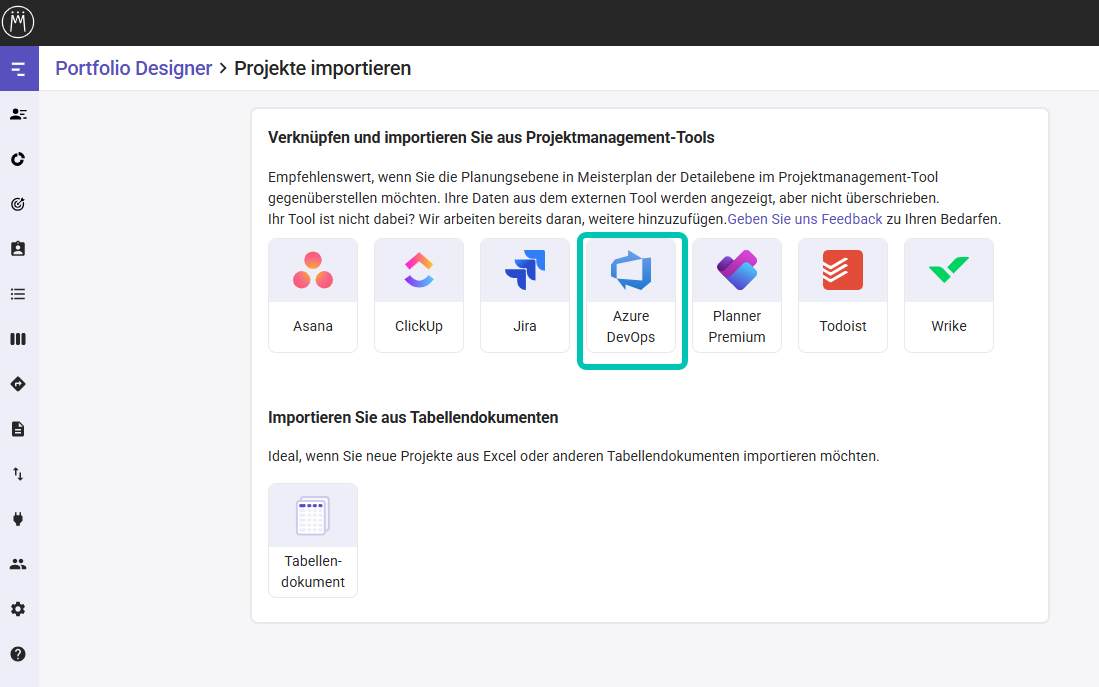Open the document page icon in sidebar
The width and height of the screenshot is (1099, 687).
pyautogui.click(x=18, y=429)
